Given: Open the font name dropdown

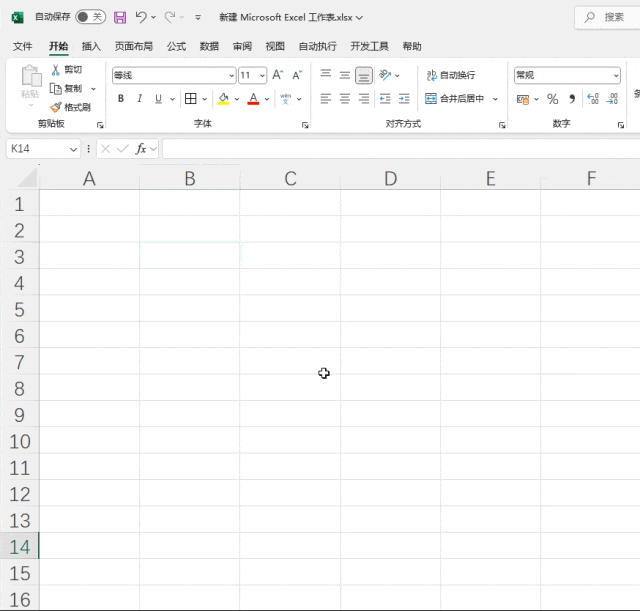Looking at the screenshot, I should [x=231, y=76].
